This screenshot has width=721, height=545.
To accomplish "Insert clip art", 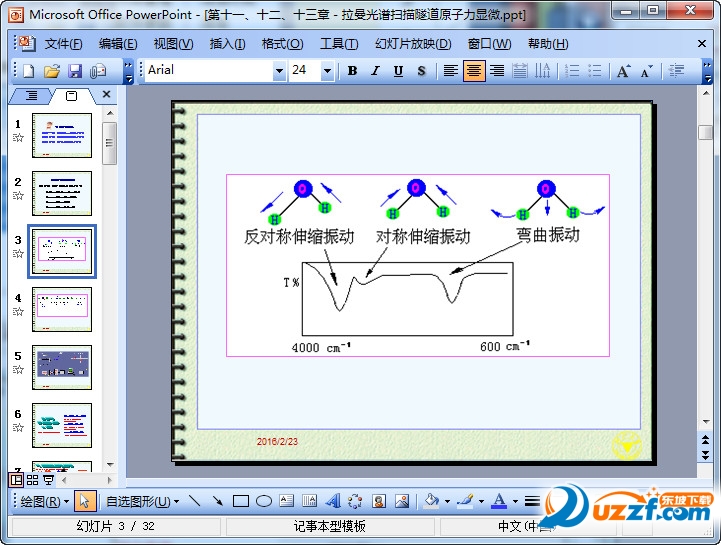I will (378, 501).
